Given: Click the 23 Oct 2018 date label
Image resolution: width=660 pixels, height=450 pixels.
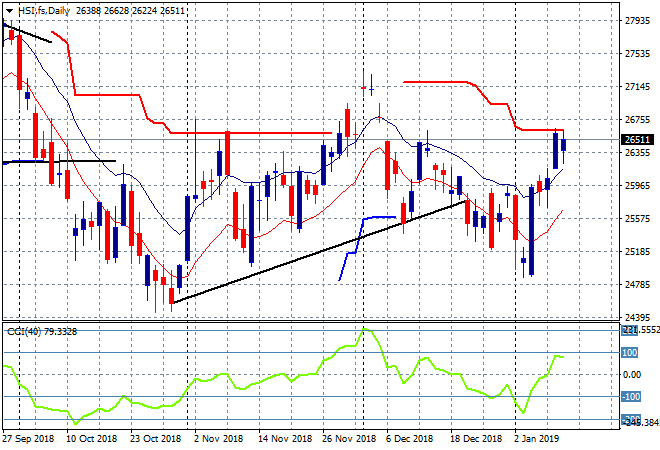Looking at the screenshot, I should coord(155,439).
